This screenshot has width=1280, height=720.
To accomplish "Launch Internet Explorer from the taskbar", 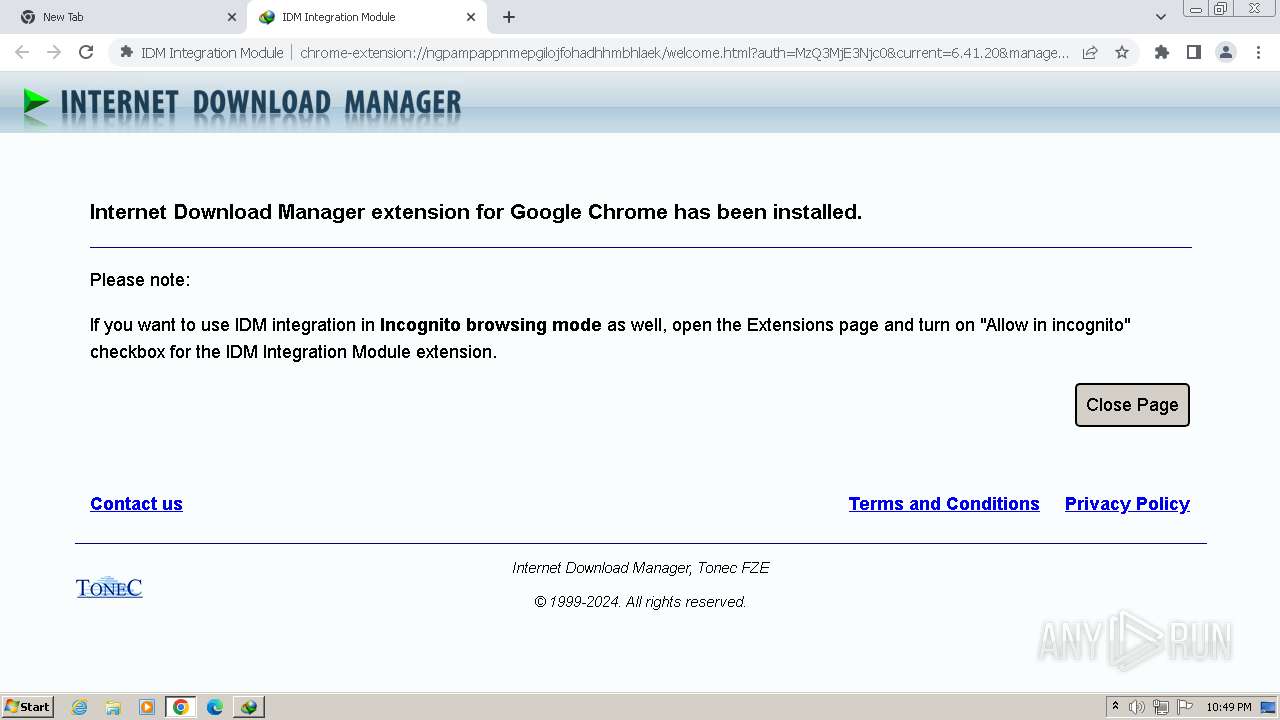I will coord(80,707).
